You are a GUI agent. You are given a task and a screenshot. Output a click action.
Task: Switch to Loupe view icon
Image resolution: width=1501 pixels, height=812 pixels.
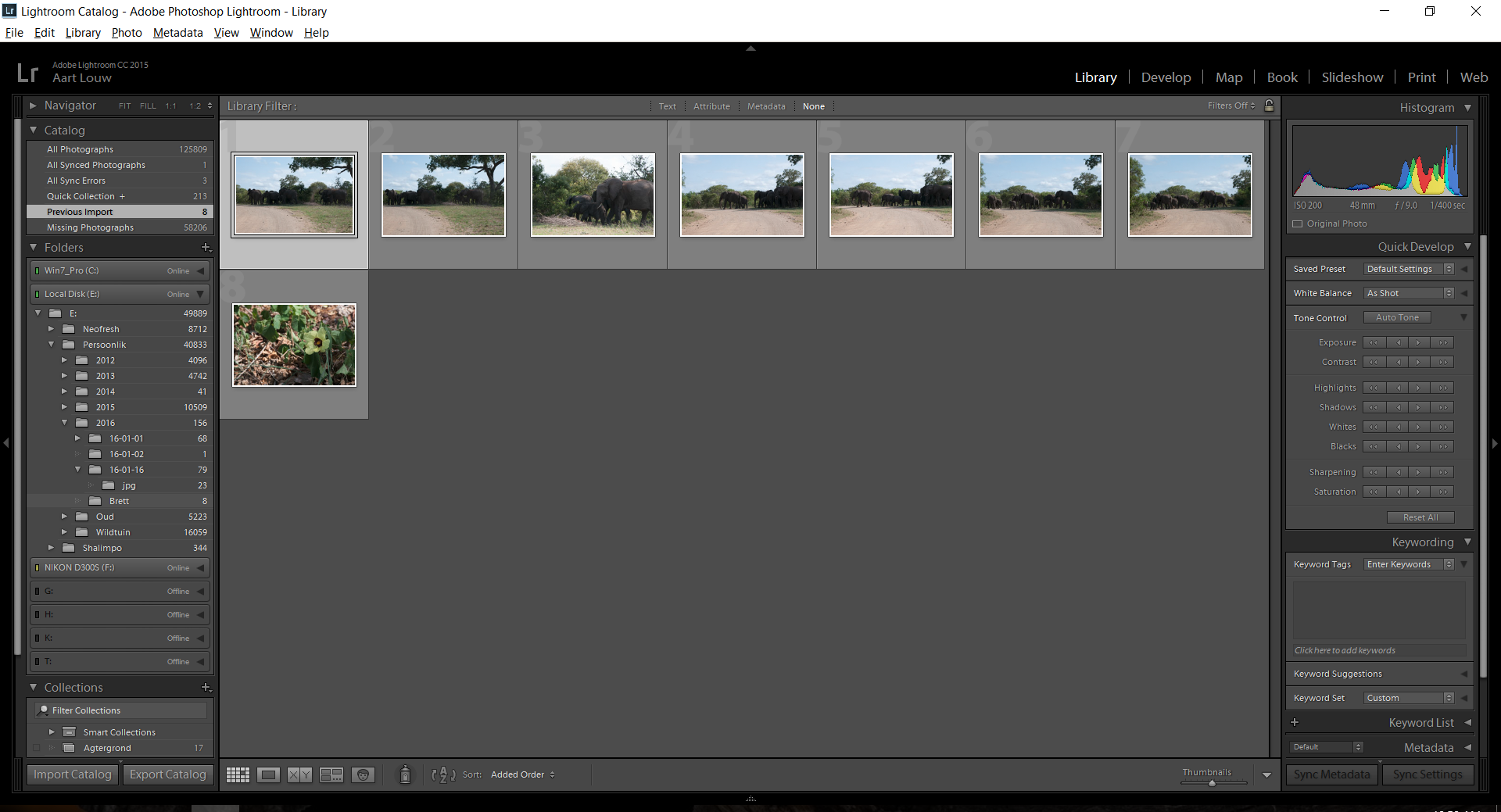268,774
